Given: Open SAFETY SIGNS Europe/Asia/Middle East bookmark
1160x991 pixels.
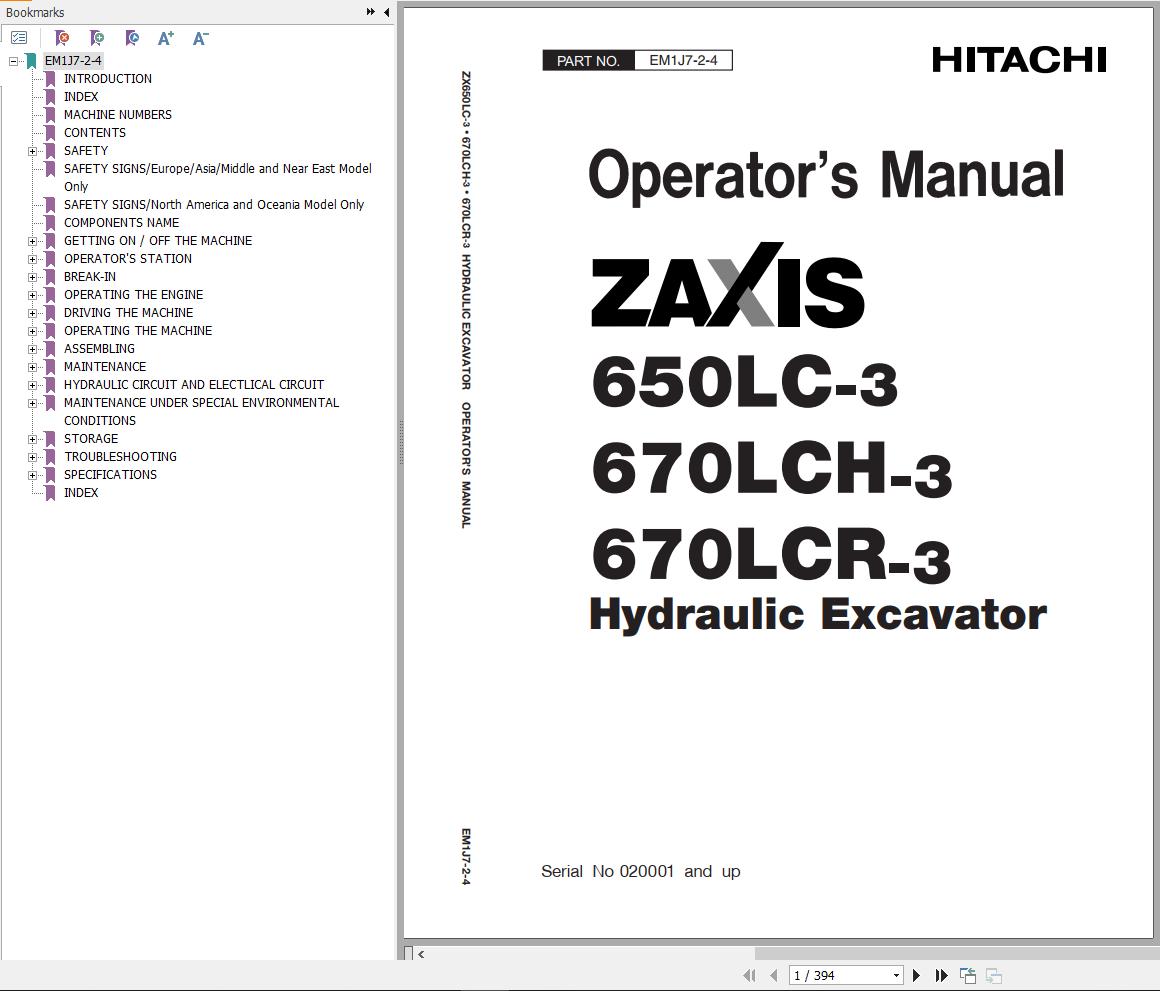Looking at the screenshot, I should click(218, 177).
